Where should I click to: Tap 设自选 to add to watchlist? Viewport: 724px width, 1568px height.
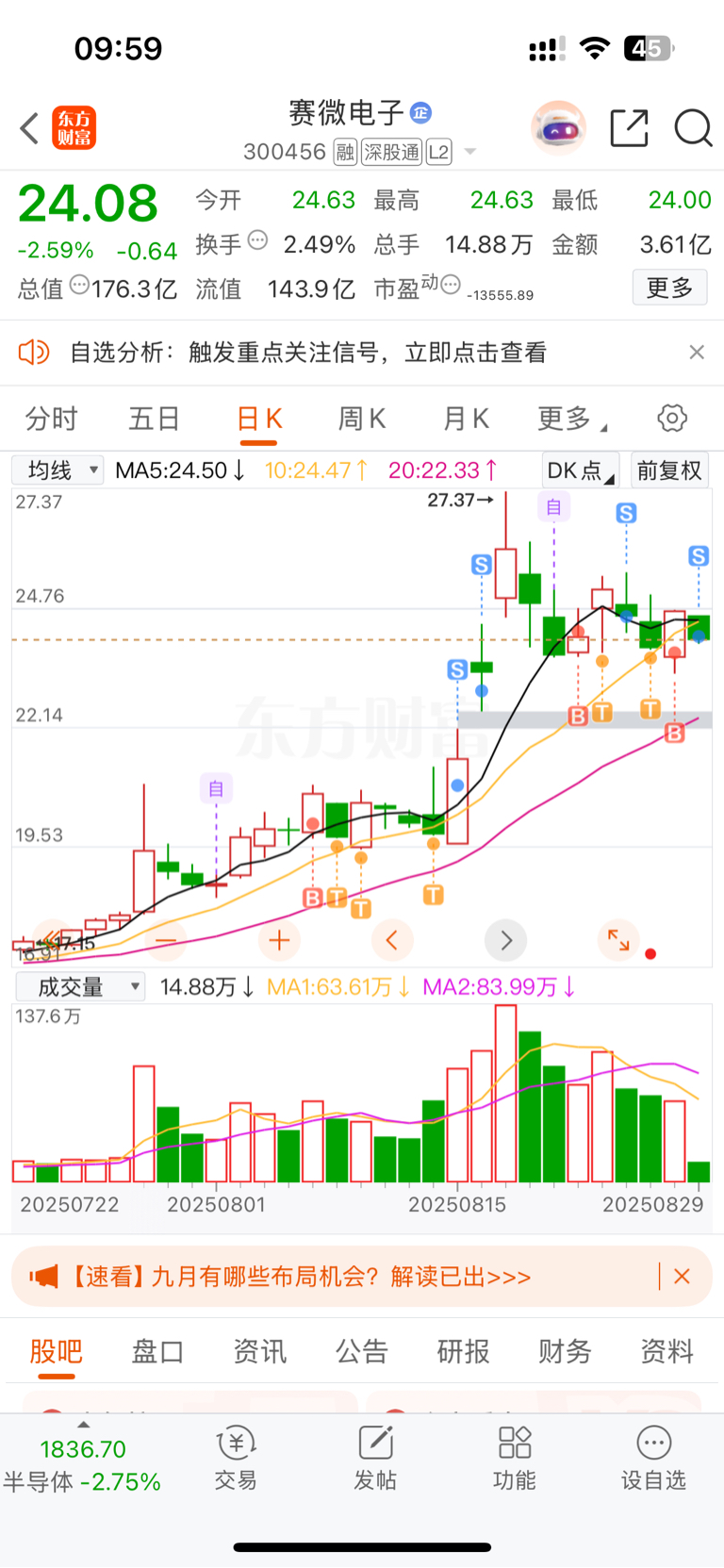653,1458
